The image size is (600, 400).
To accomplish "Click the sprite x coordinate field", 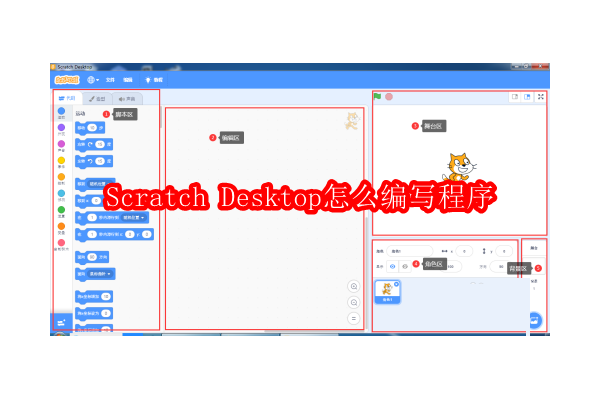I will [464, 251].
